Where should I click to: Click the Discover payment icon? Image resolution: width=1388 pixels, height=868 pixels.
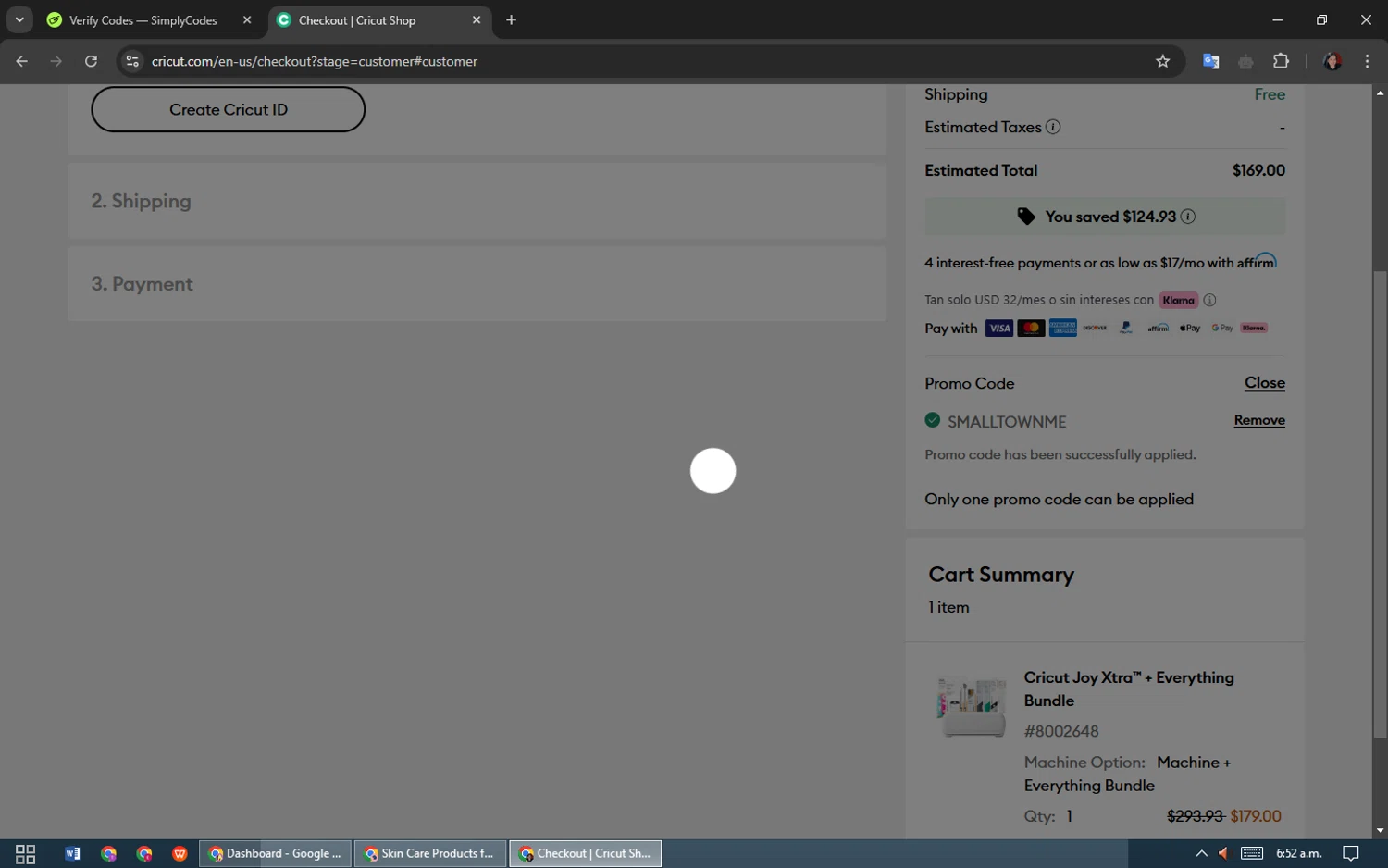click(x=1095, y=329)
